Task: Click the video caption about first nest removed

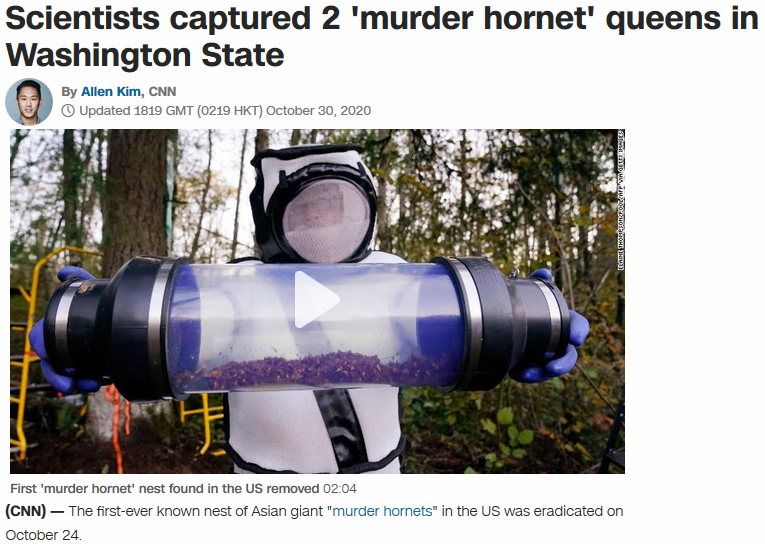Action: click(165, 488)
